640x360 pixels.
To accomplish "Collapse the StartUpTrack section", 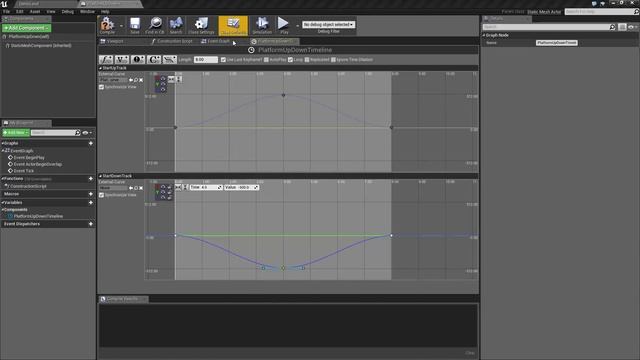I will tap(100, 68).
